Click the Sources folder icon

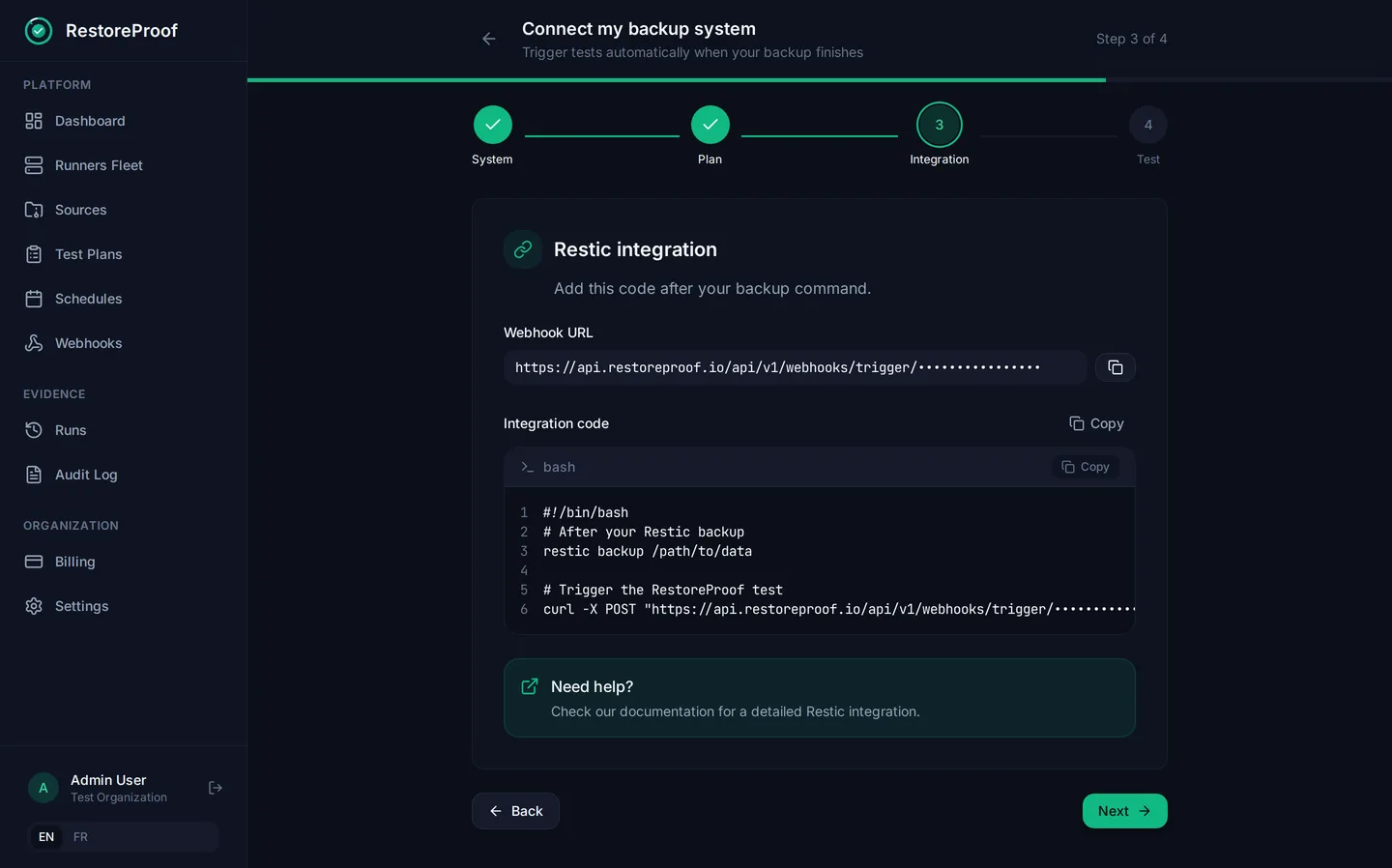click(x=34, y=210)
